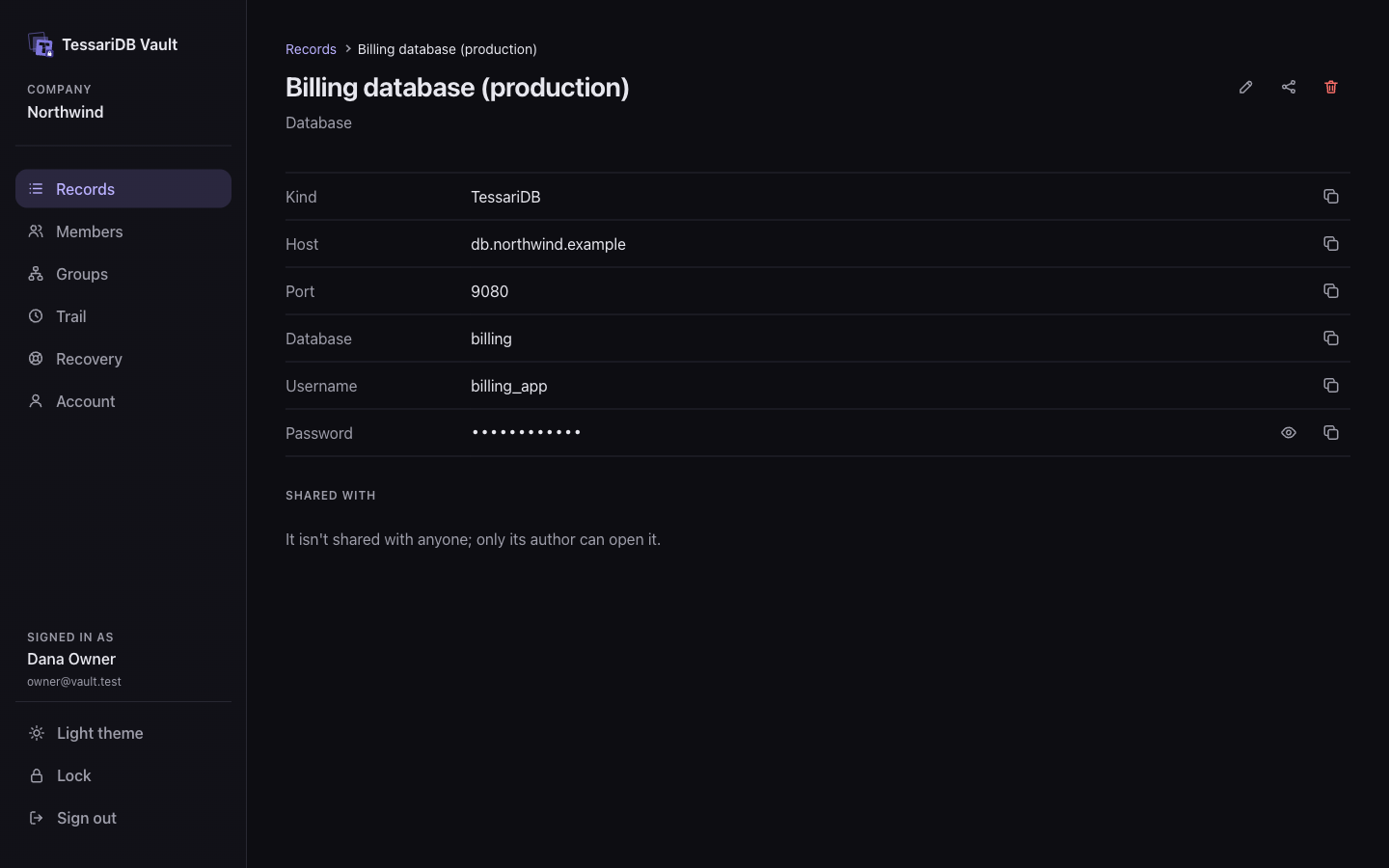This screenshot has height=868, width=1389.
Task: Open the Groups section
Action: [123, 274]
